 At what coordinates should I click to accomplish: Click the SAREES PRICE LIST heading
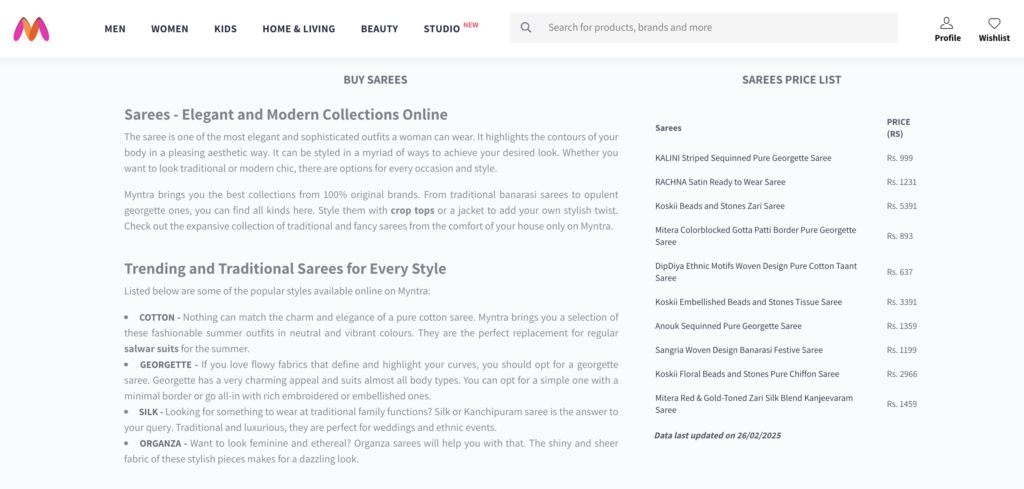pos(792,80)
